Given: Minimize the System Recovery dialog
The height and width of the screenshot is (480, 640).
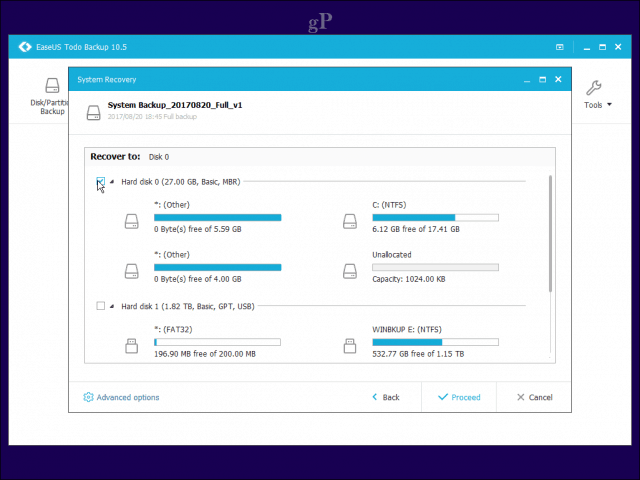Looking at the screenshot, I should tap(527, 80).
